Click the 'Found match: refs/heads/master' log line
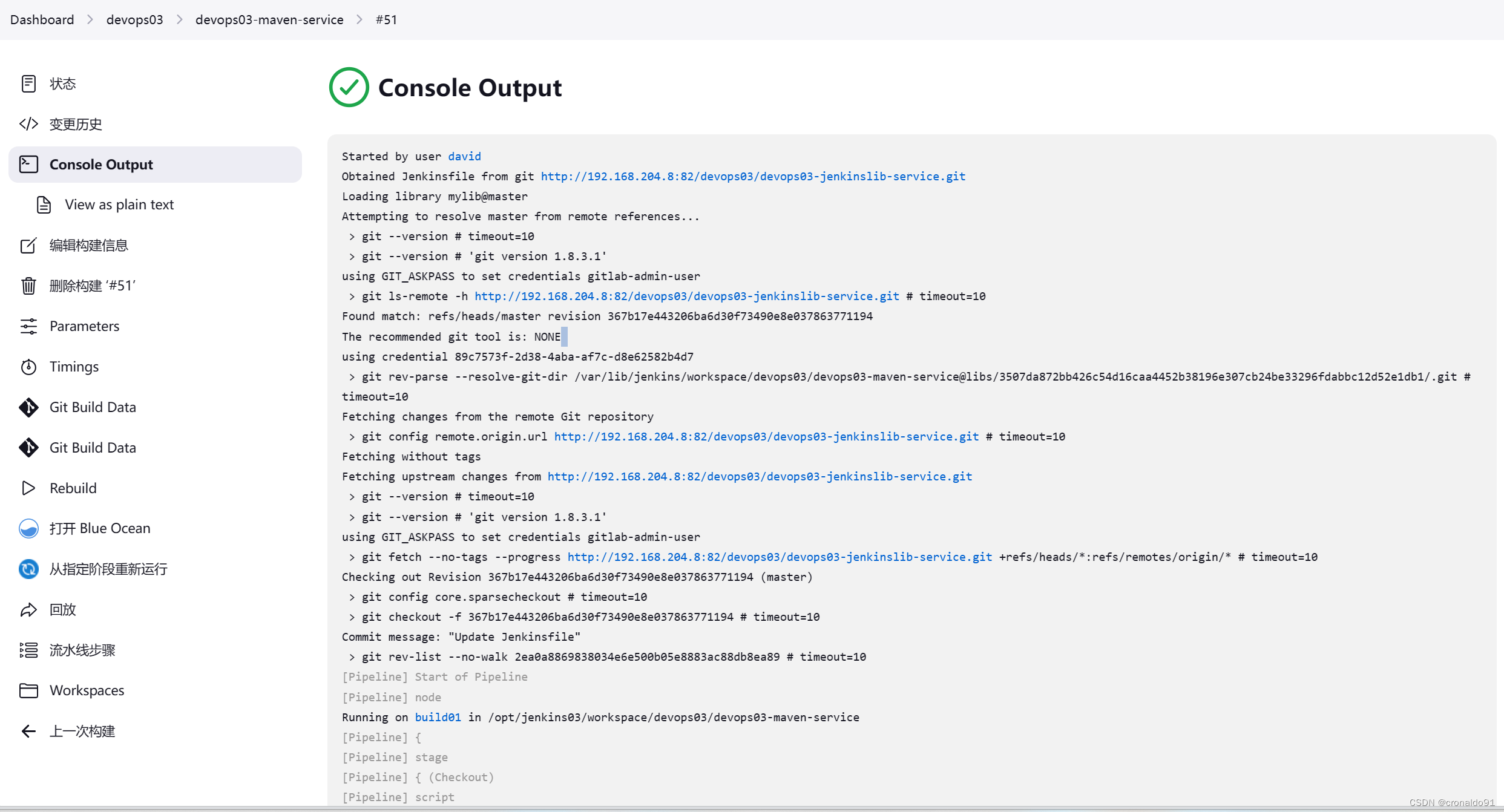1504x812 pixels. coord(607,316)
